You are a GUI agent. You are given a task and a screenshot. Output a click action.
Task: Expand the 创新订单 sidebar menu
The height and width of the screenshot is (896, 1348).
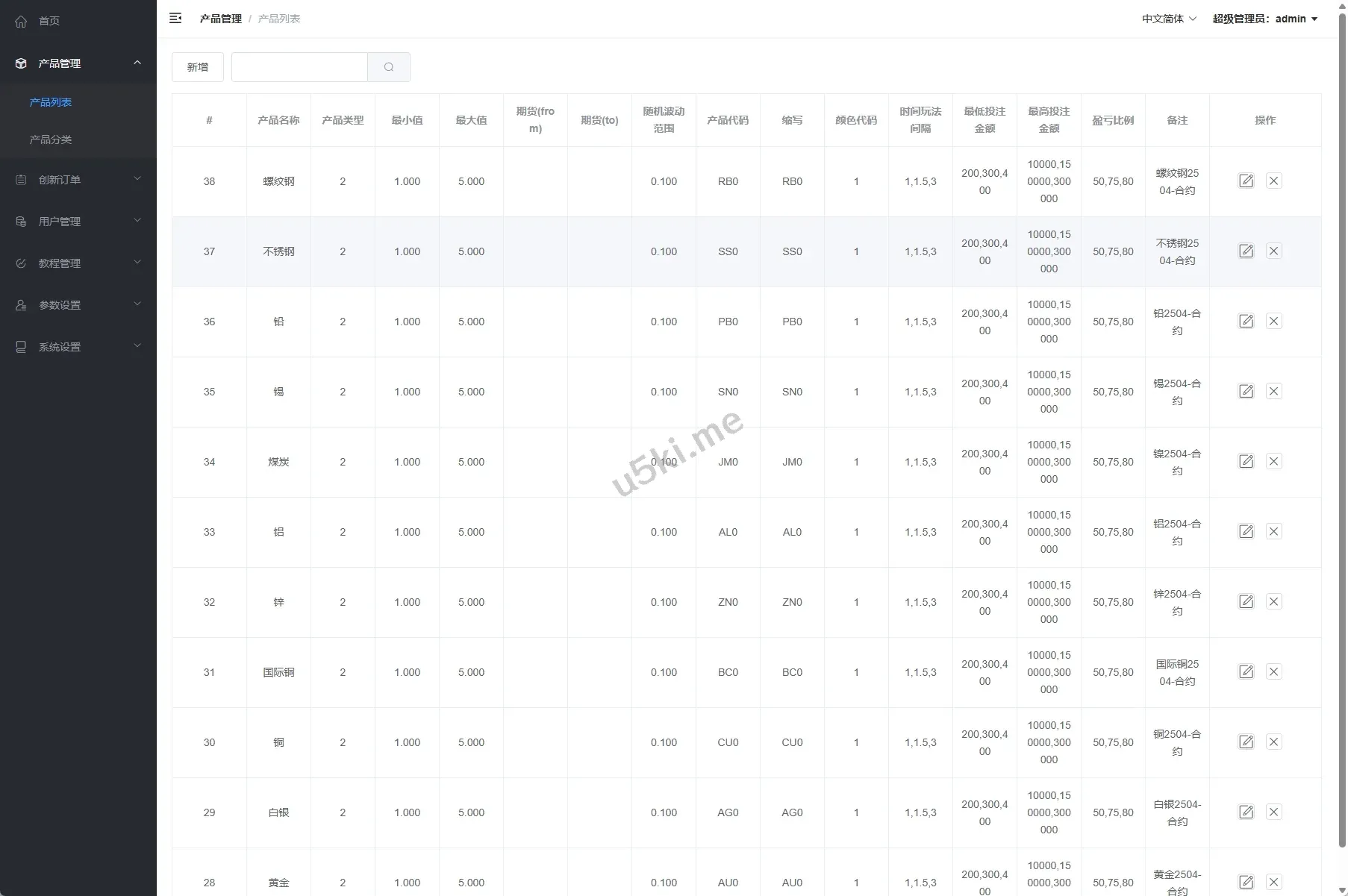coord(78,180)
